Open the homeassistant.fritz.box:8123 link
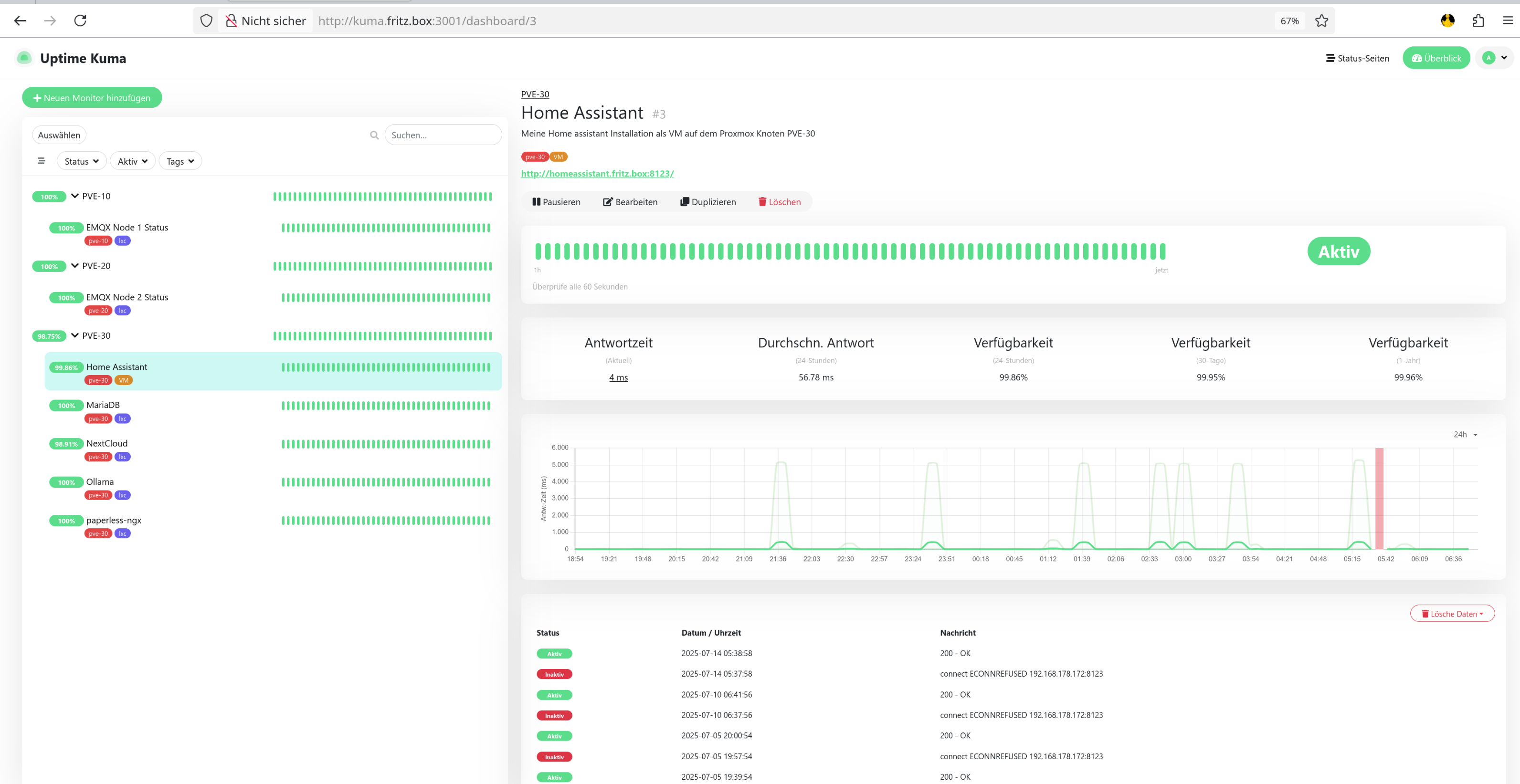The width and height of the screenshot is (1520, 784). (x=597, y=173)
